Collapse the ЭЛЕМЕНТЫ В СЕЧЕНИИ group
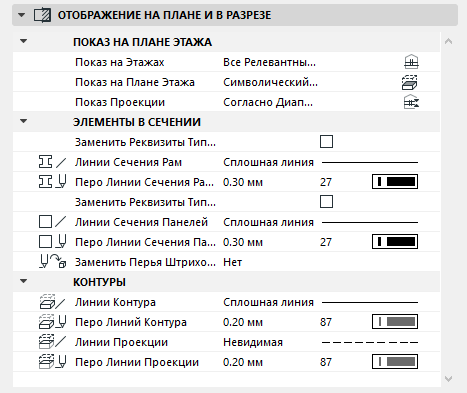Image resolution: width=467 pixels, height=393 pixels. [23, 121]
